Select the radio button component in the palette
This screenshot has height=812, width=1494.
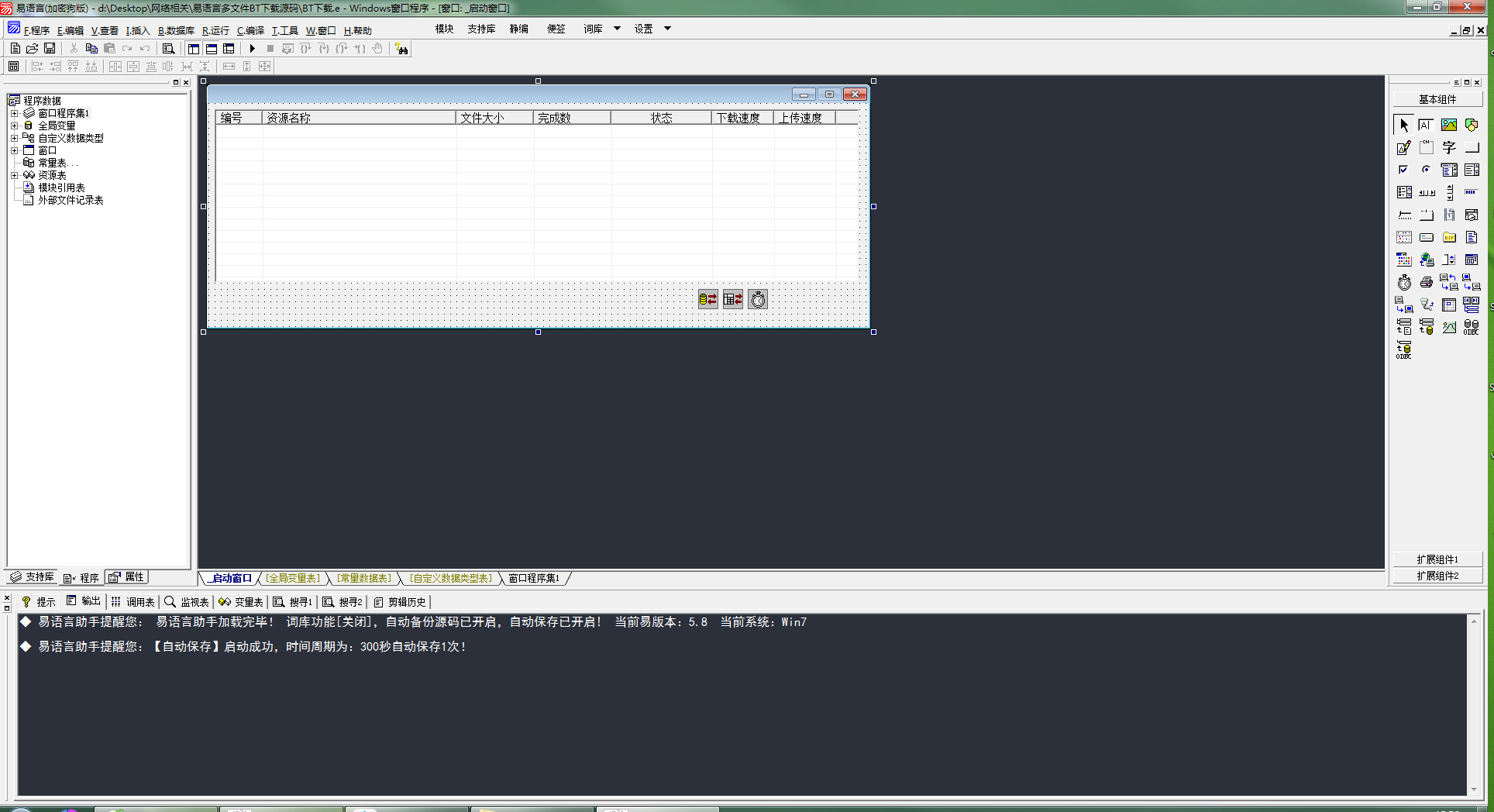pyautogui.click(x=1427, y=170)
